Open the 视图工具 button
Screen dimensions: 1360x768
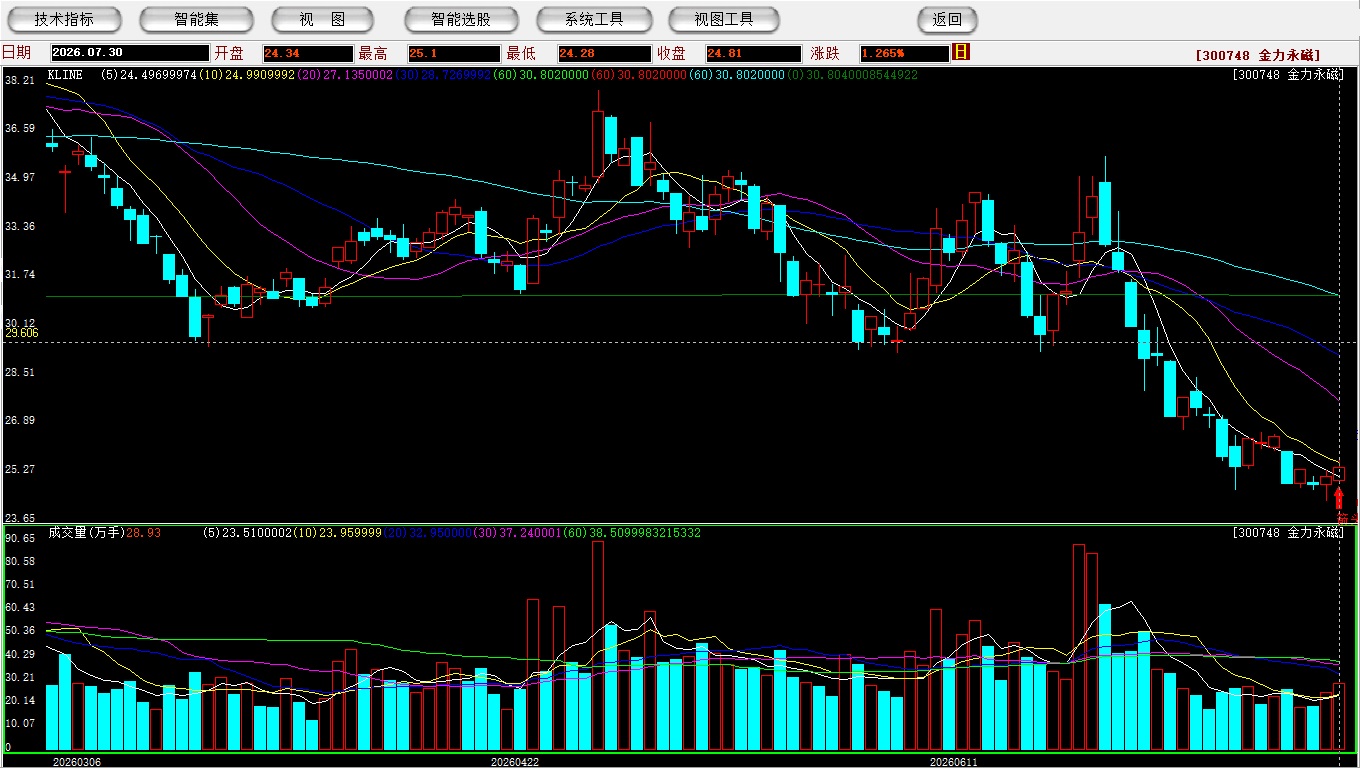tap(725, 19)
